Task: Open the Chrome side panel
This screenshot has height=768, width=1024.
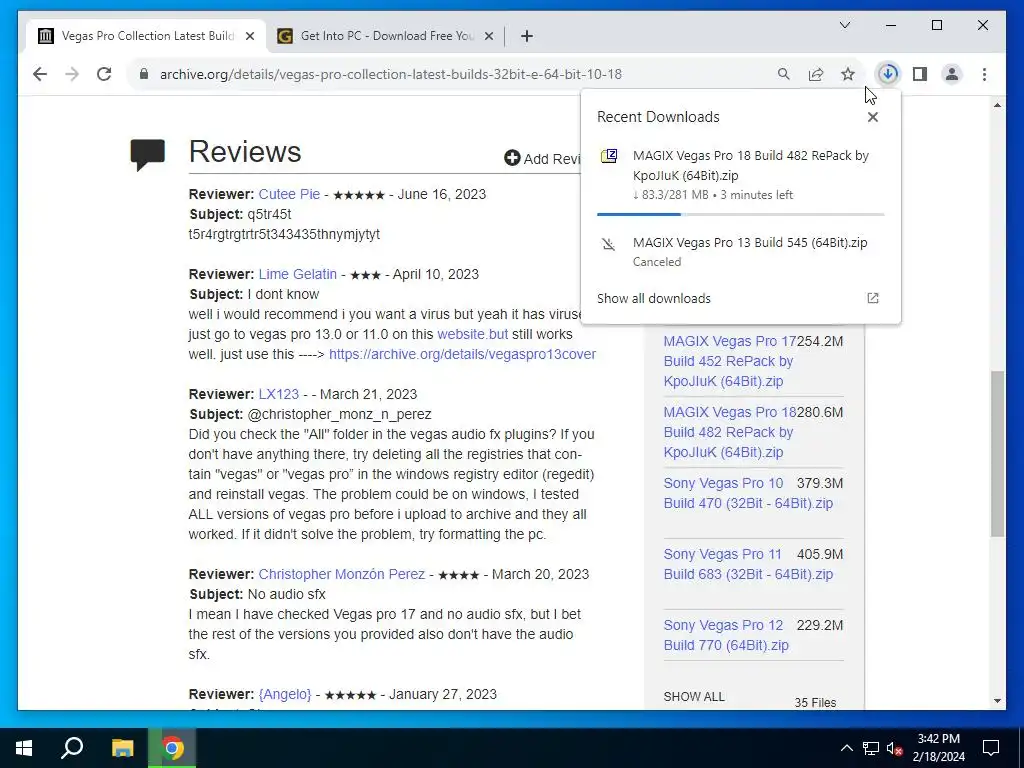Action: click(x=920, y=74)
